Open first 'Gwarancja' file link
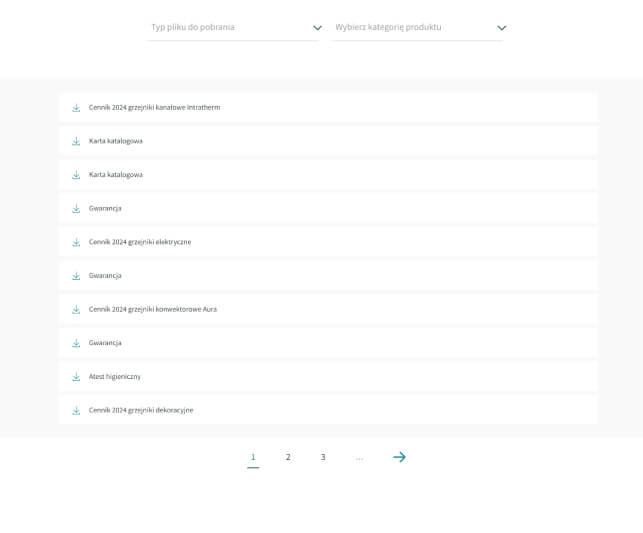Screen dimensions: 643x533 pyautogui.click(x=105, y=208)
